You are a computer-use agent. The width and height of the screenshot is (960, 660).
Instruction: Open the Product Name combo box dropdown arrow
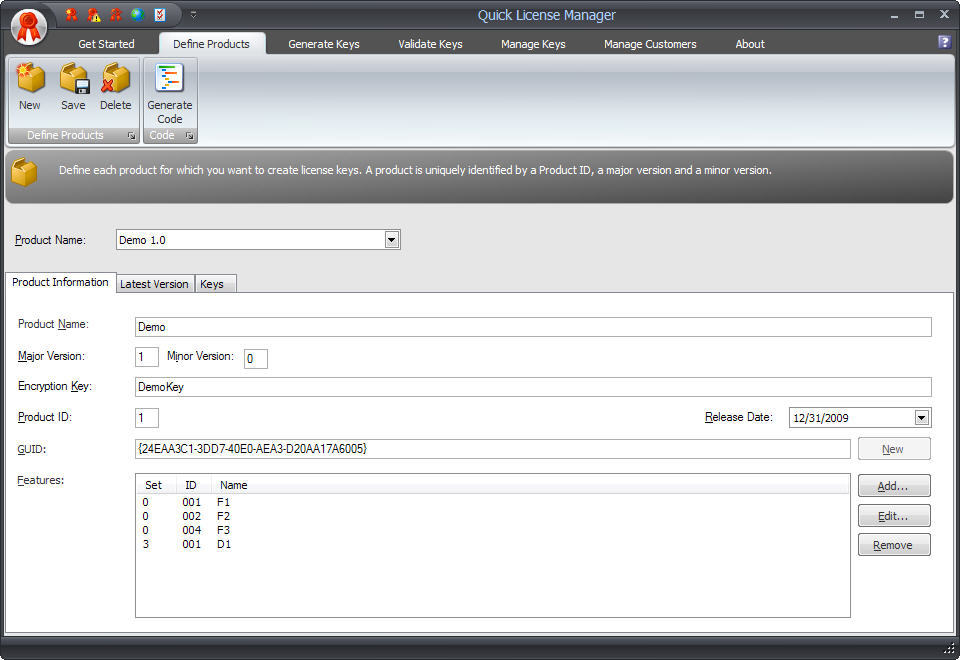click(x=392, y=240)
